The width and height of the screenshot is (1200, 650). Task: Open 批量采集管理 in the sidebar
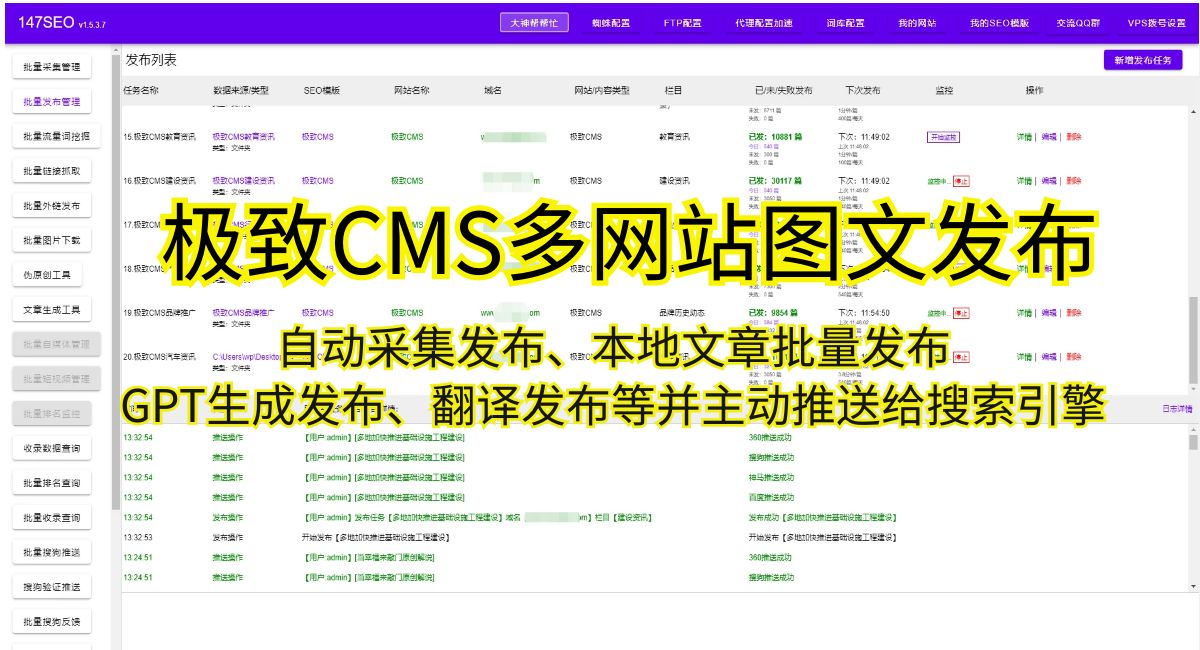coord(58,68)
